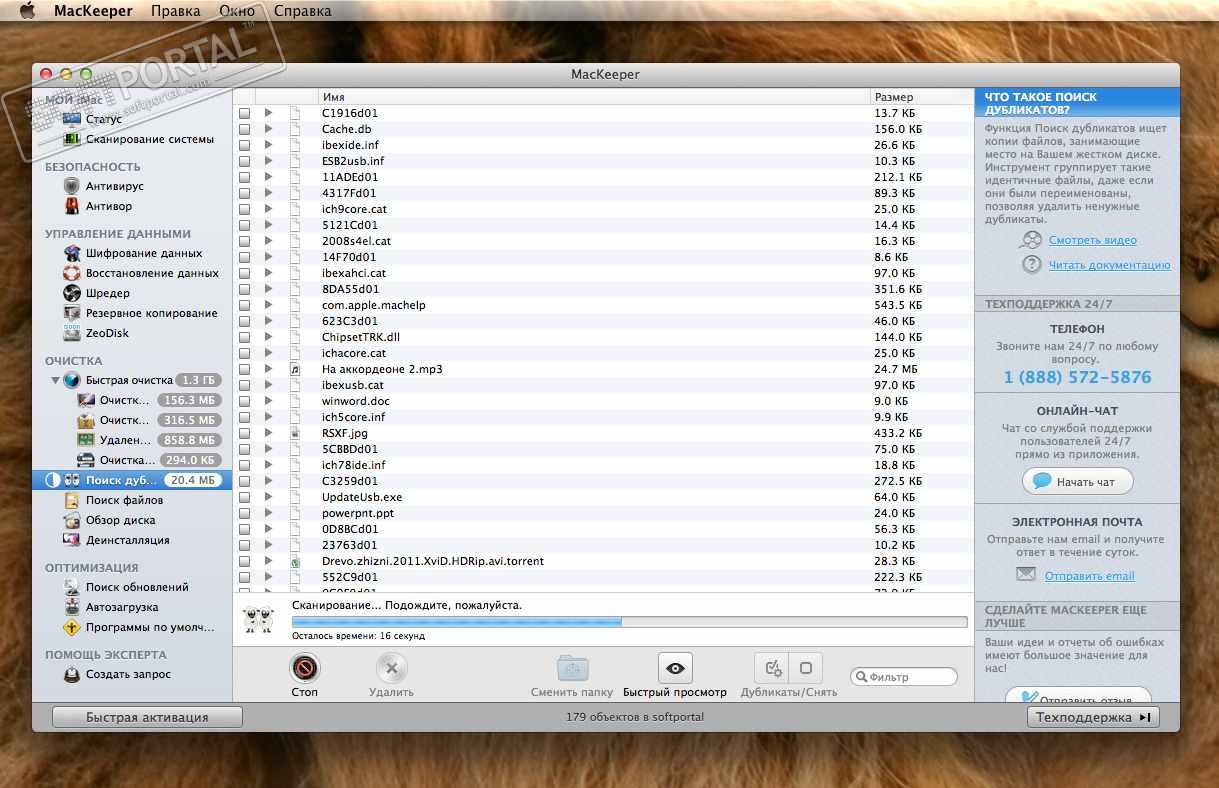Viewport: 1219px width, 788px height.
Task: Select the System scan icon
Action: click(72, 139)
